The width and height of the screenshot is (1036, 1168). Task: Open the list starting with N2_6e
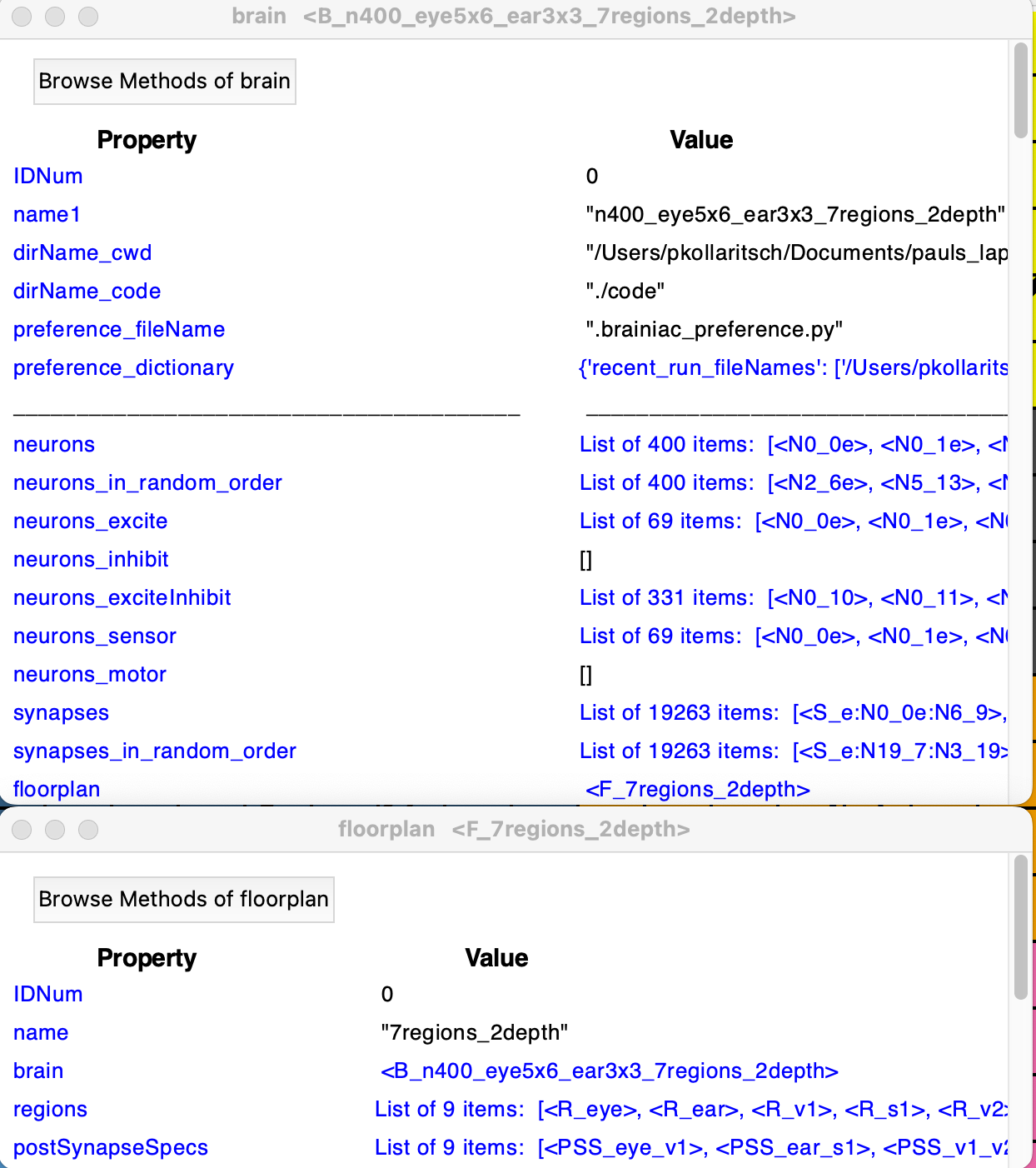click(793, 482)
